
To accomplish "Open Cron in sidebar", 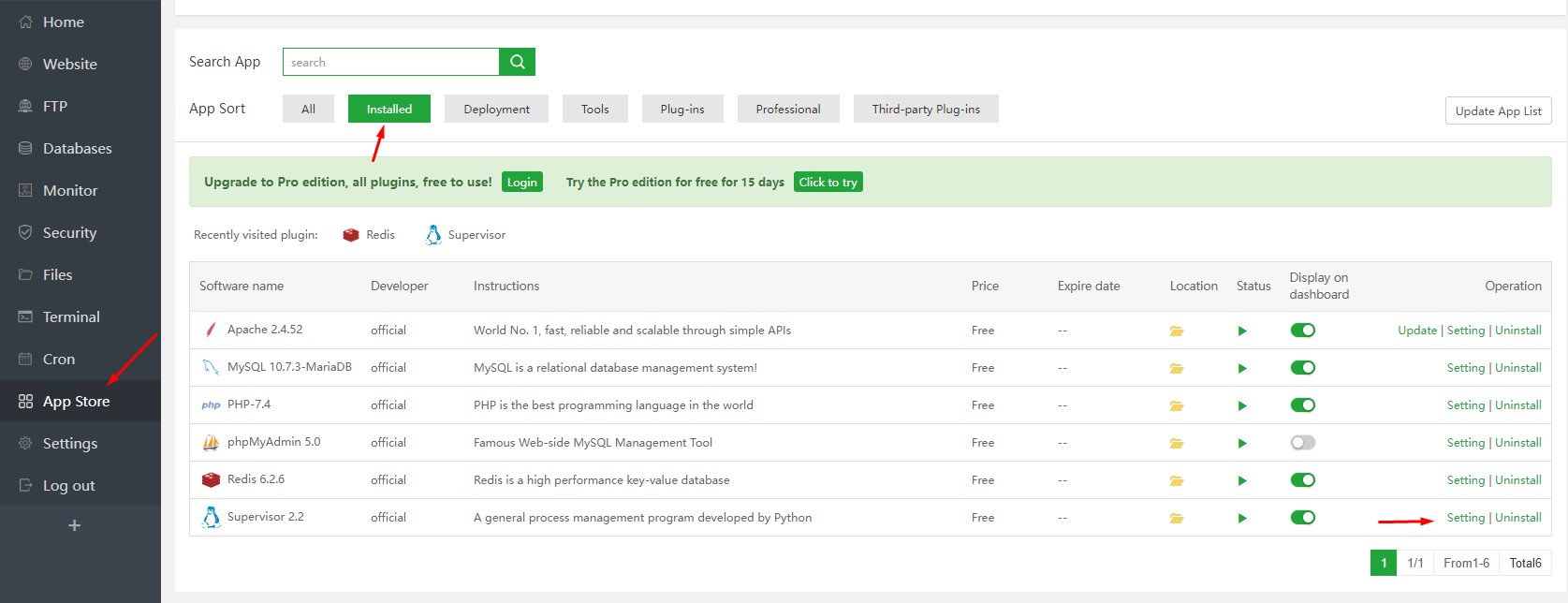I will (81, 359).
